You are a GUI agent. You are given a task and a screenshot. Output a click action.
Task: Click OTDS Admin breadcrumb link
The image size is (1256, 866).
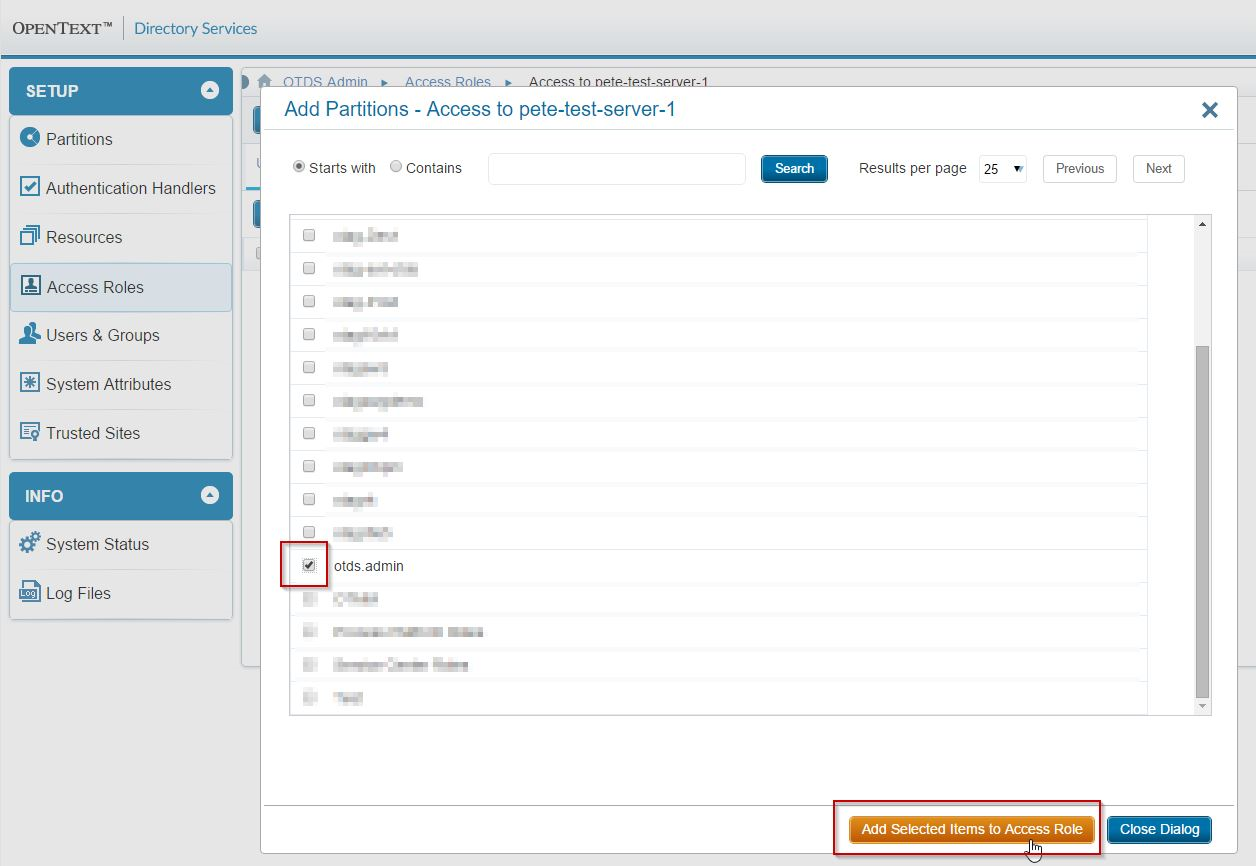click(x=325, y=82)
